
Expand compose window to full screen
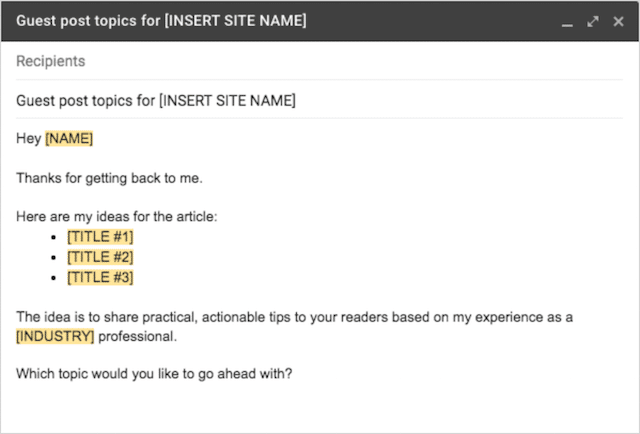click(592, 21)
